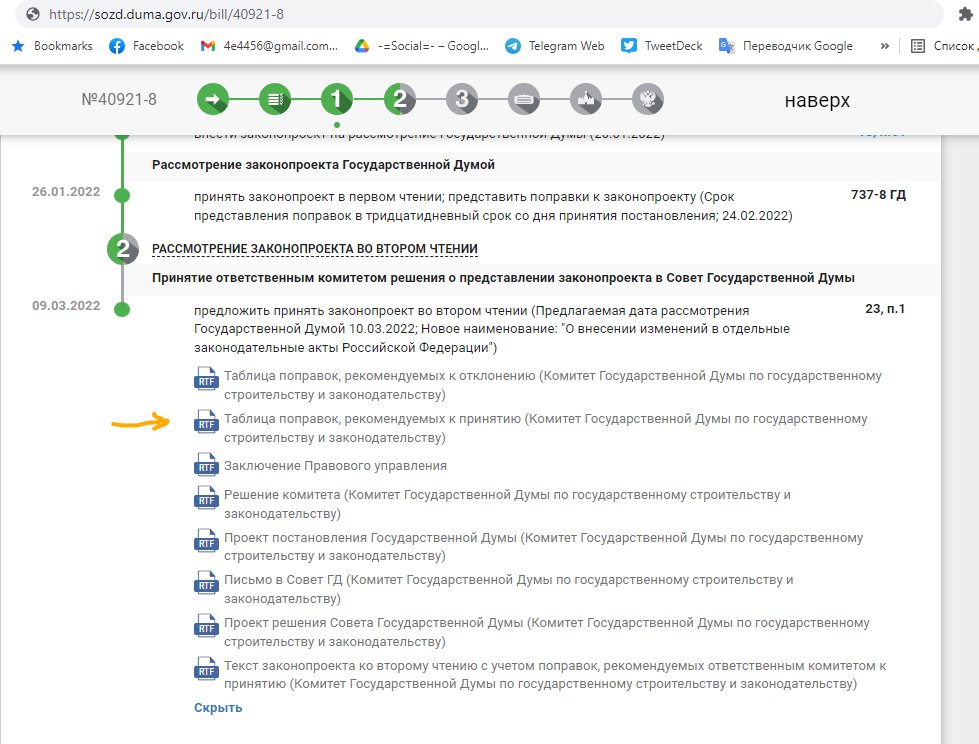Click the Gmail M icon in bookmarks bar
Screen dimensions: 979x744
[208, 46]
